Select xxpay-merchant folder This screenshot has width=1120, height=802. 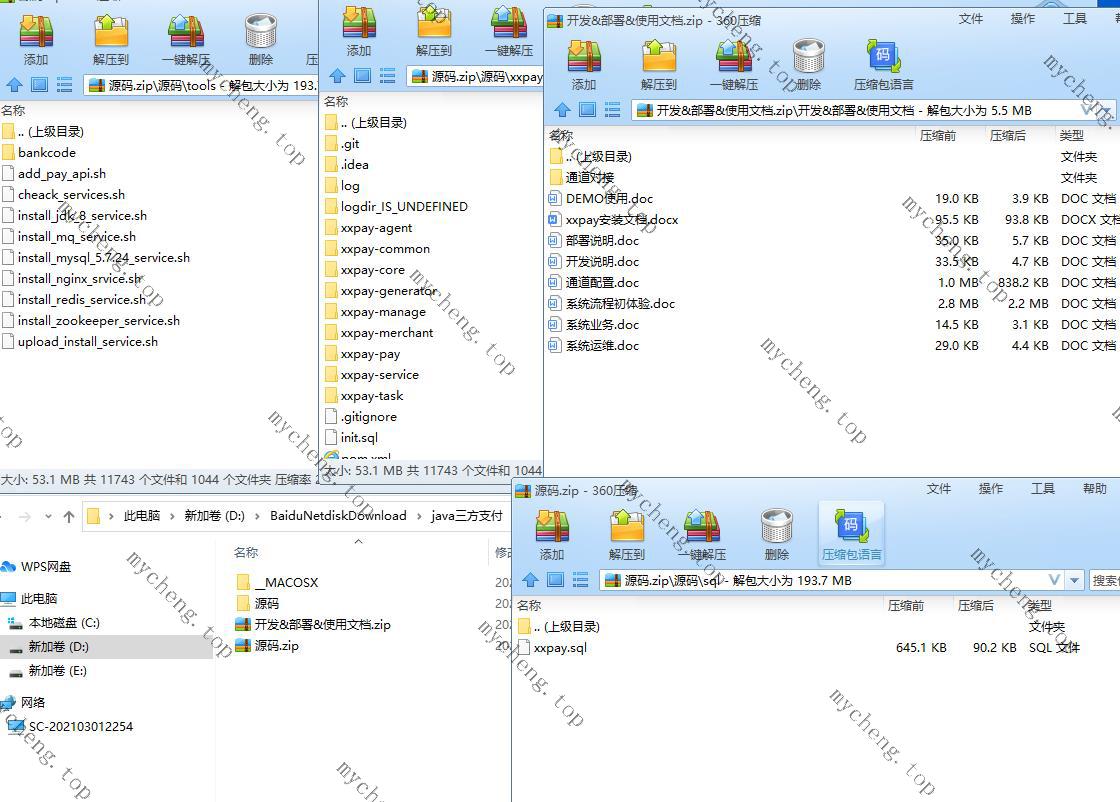(x=386, y=333)
